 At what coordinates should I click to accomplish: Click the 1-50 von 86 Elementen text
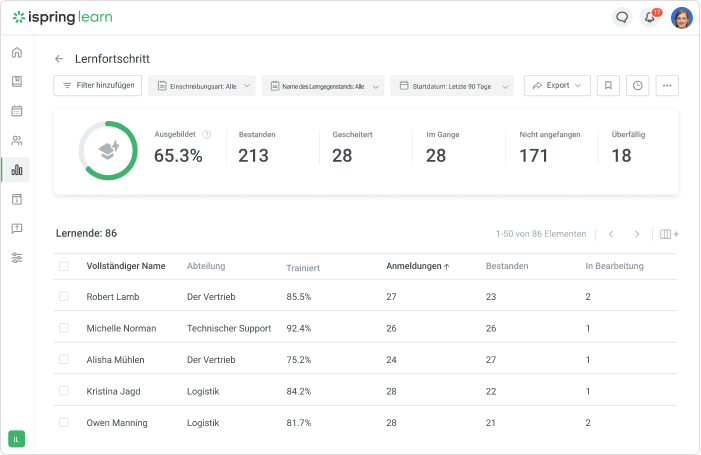pyautogui.click(x=541, y=234)
